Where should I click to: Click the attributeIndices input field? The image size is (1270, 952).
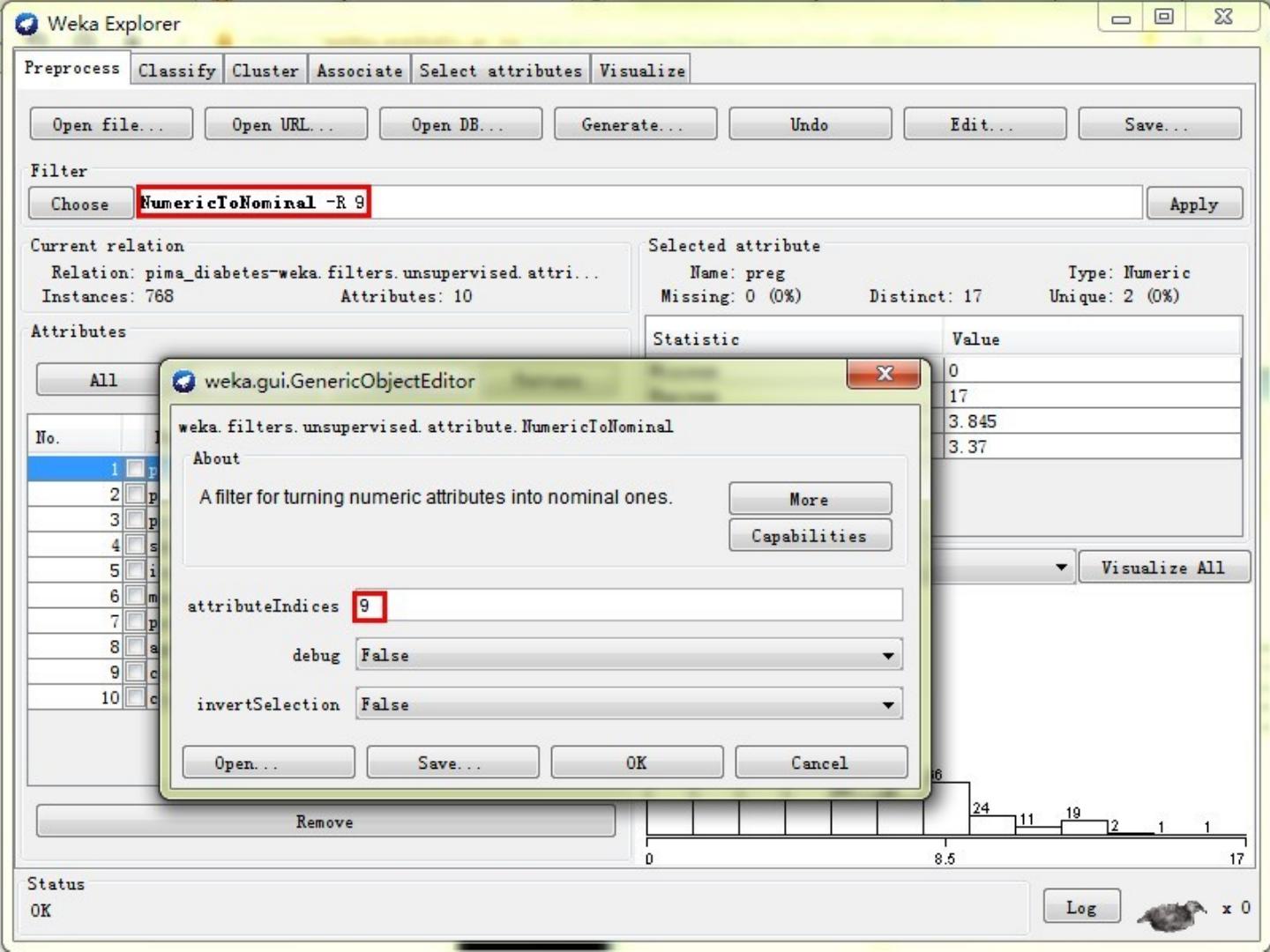click(x=629, y=606)
